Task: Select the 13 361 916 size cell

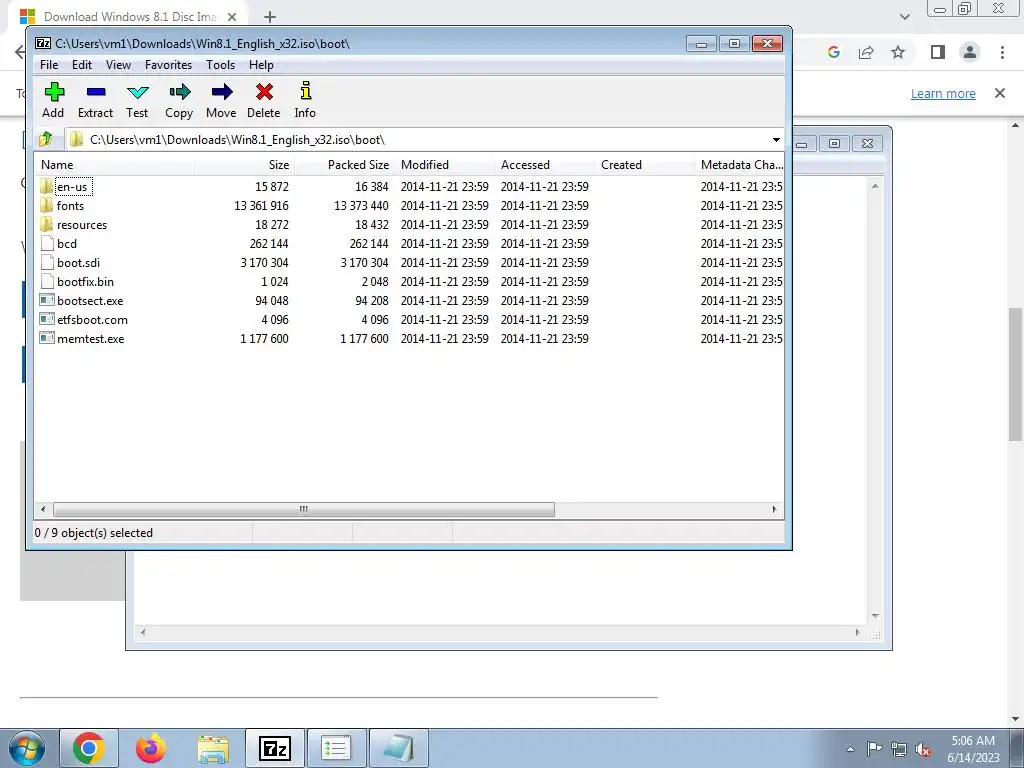Action: point(261,206)
